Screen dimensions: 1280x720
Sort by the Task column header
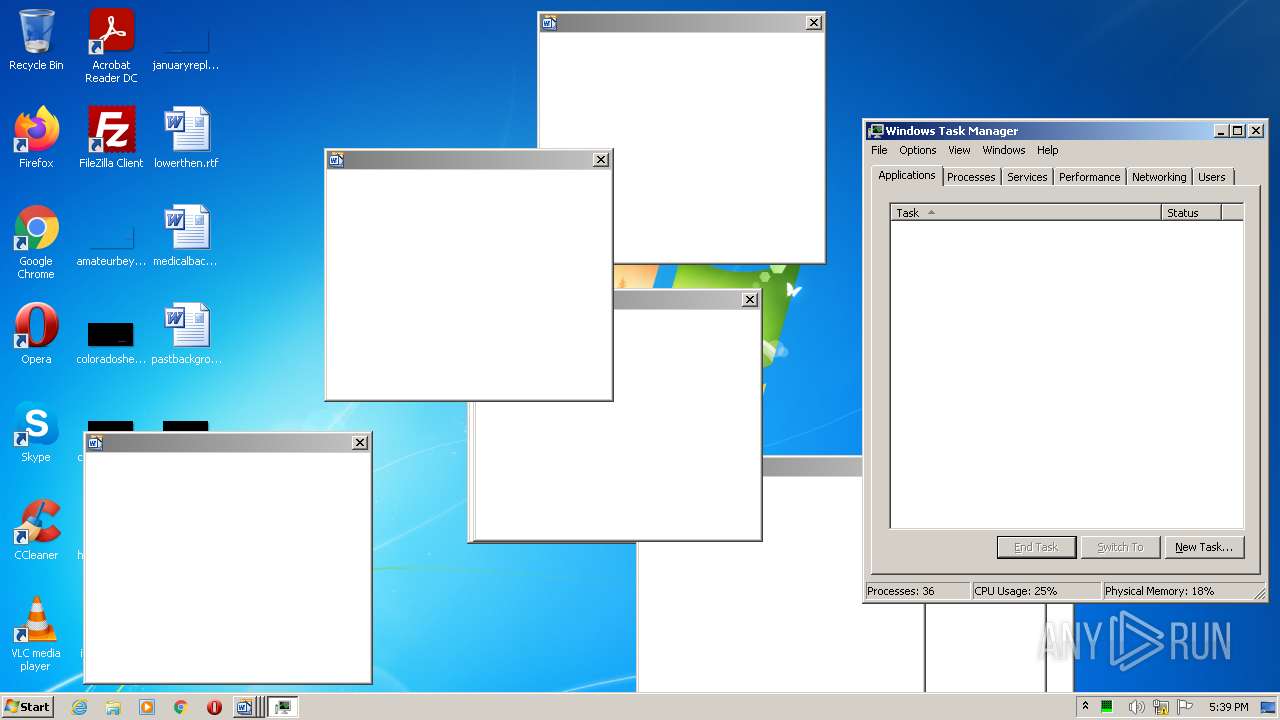coord(1026,212)
